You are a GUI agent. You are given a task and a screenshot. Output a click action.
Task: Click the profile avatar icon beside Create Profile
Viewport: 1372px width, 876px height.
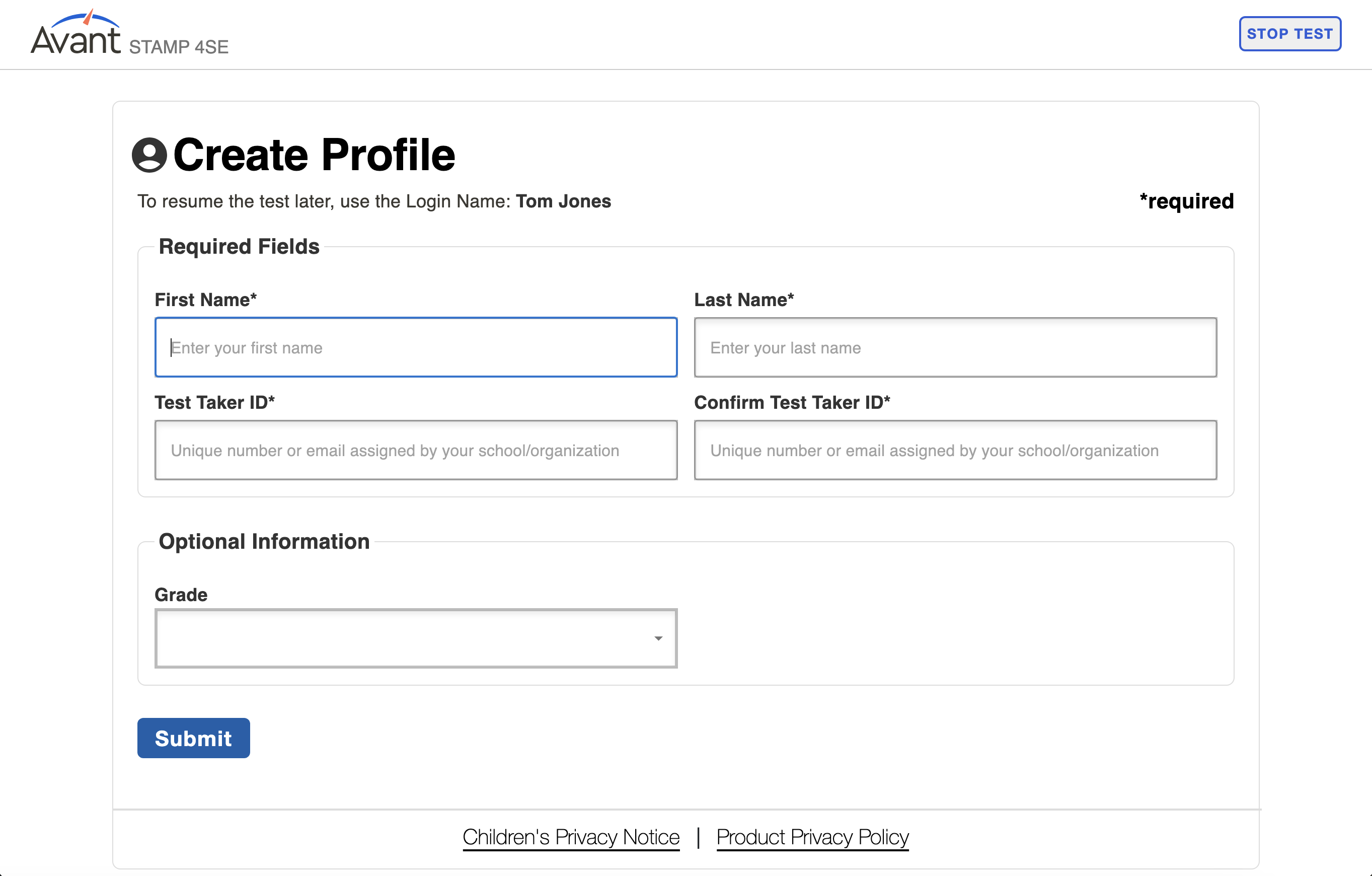[149, 155]
